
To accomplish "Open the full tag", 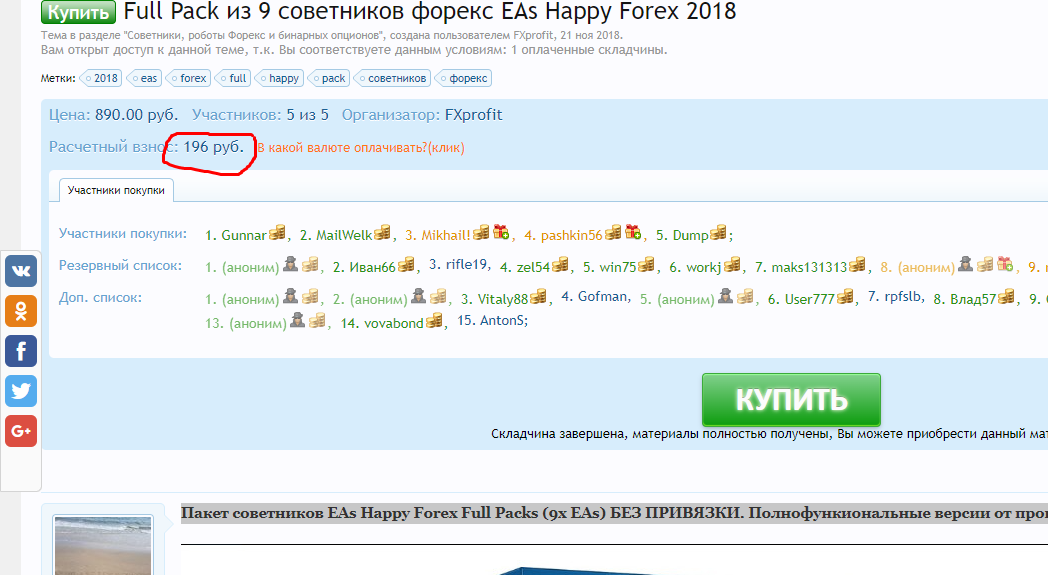I will 233,78.
